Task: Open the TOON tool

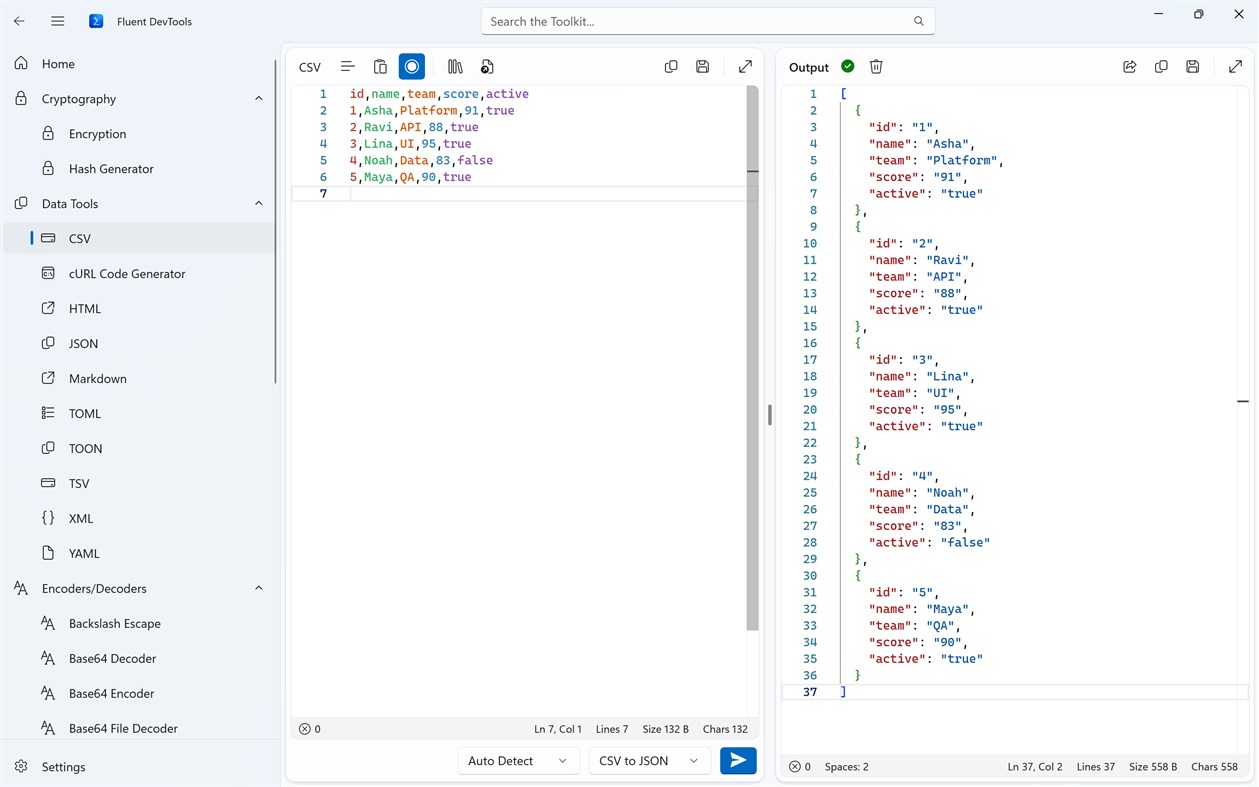Action: (140, 449)
